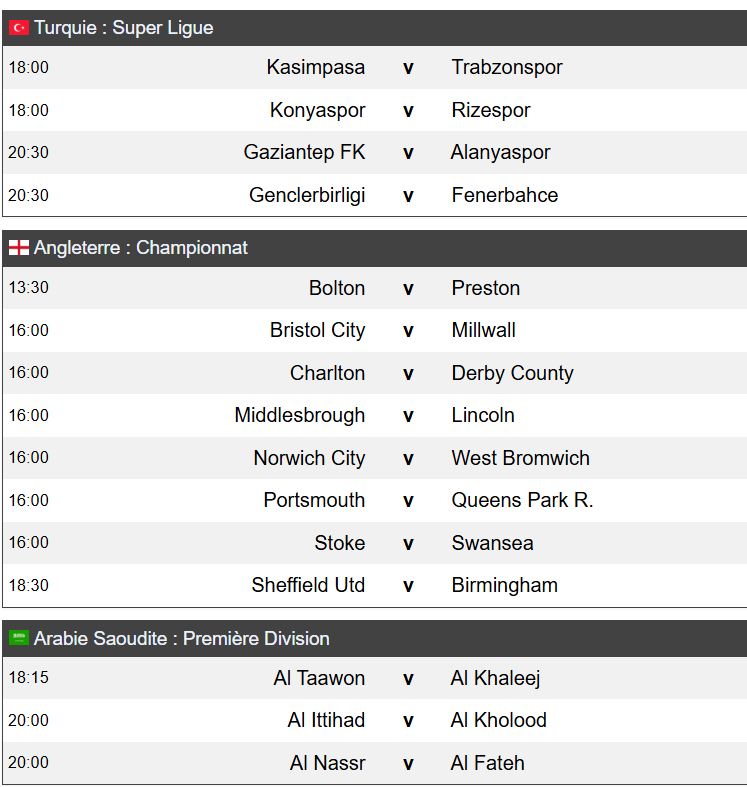Click Fenerbahce in the Genclerbirligi match
The height and width of the screenshot is (787, 747).
[x=505, y=195]
